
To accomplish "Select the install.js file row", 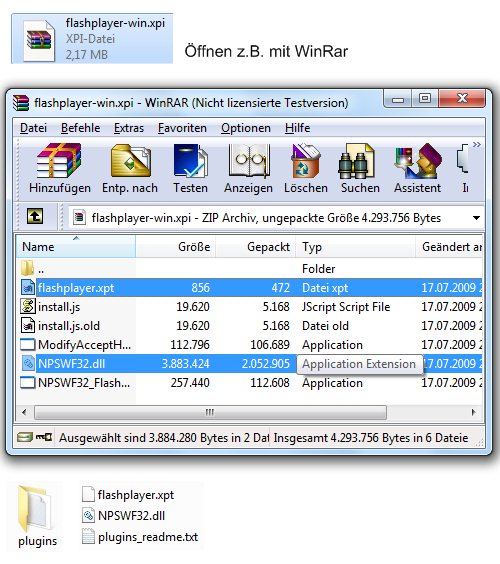I will (x=249, y=307).
